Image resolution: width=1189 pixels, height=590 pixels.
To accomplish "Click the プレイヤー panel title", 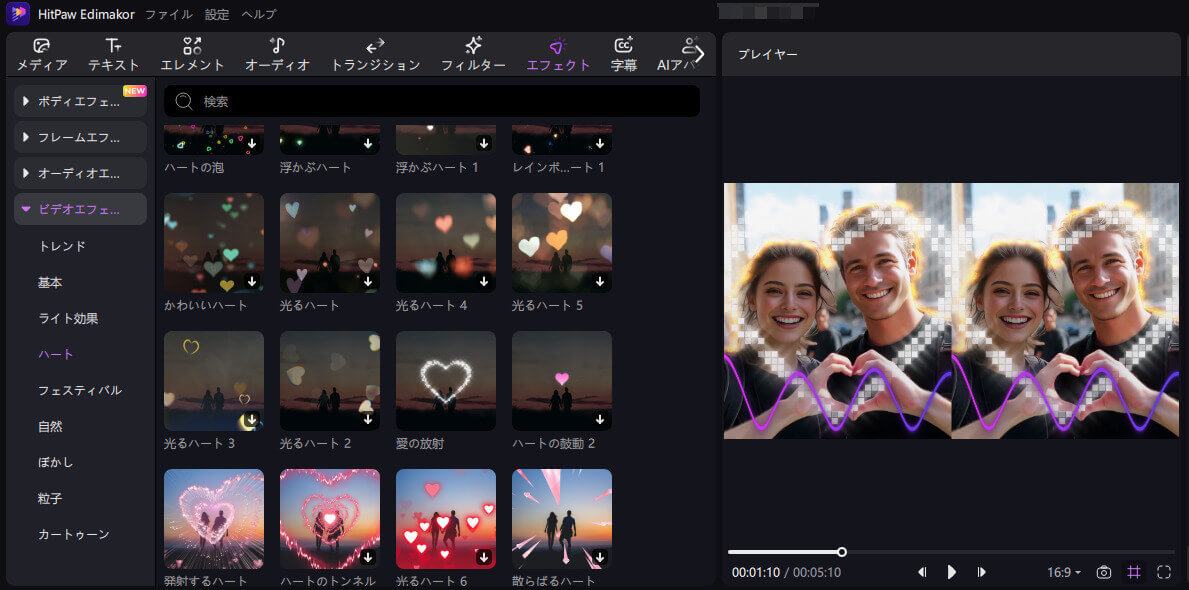I will [767, 55].
